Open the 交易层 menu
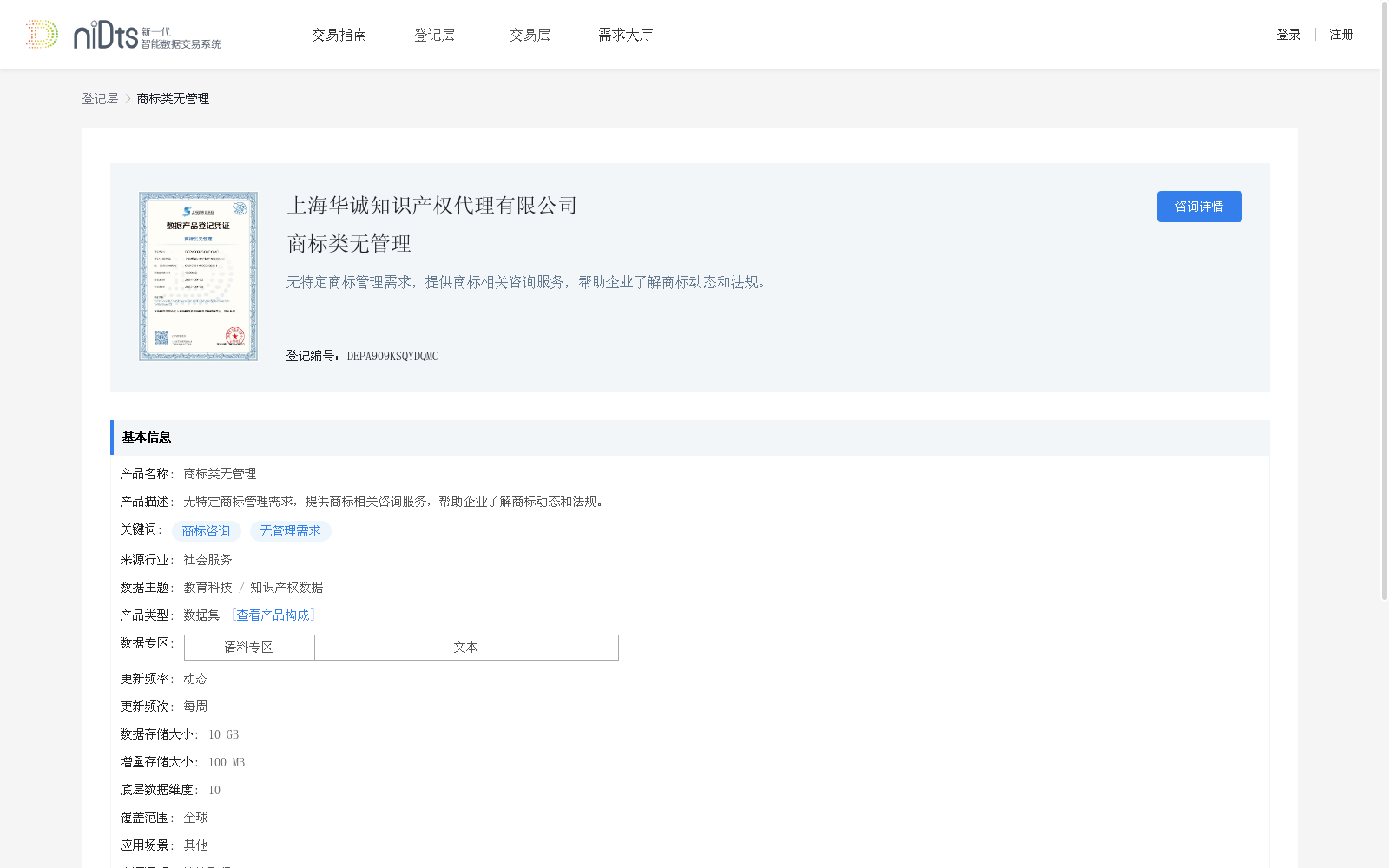Image resolution: width=1389 pixels, height=868 pixels. click(x=530, y=35)
